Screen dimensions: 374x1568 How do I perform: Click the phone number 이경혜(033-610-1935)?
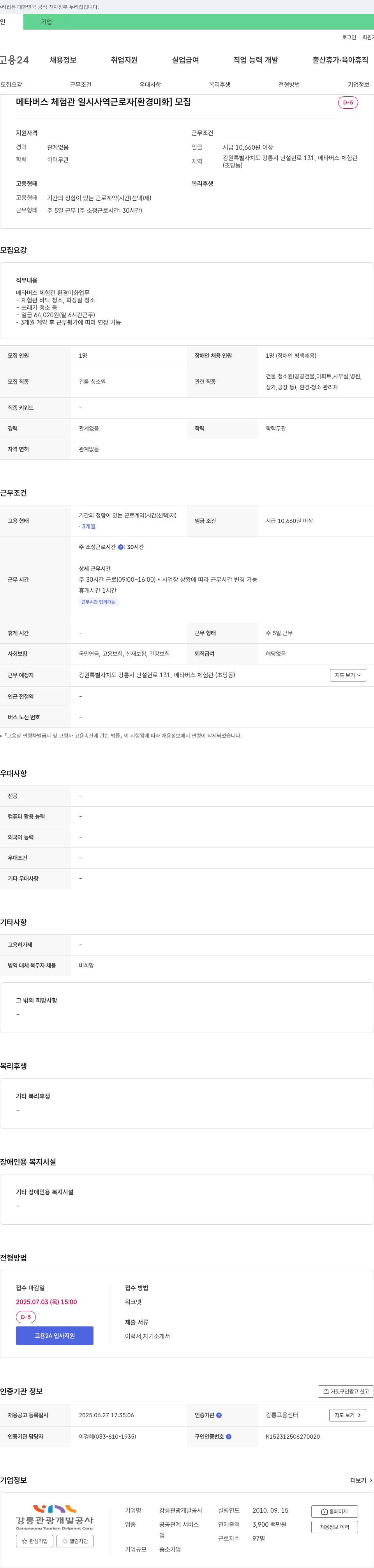click(x=107, y=1437)
